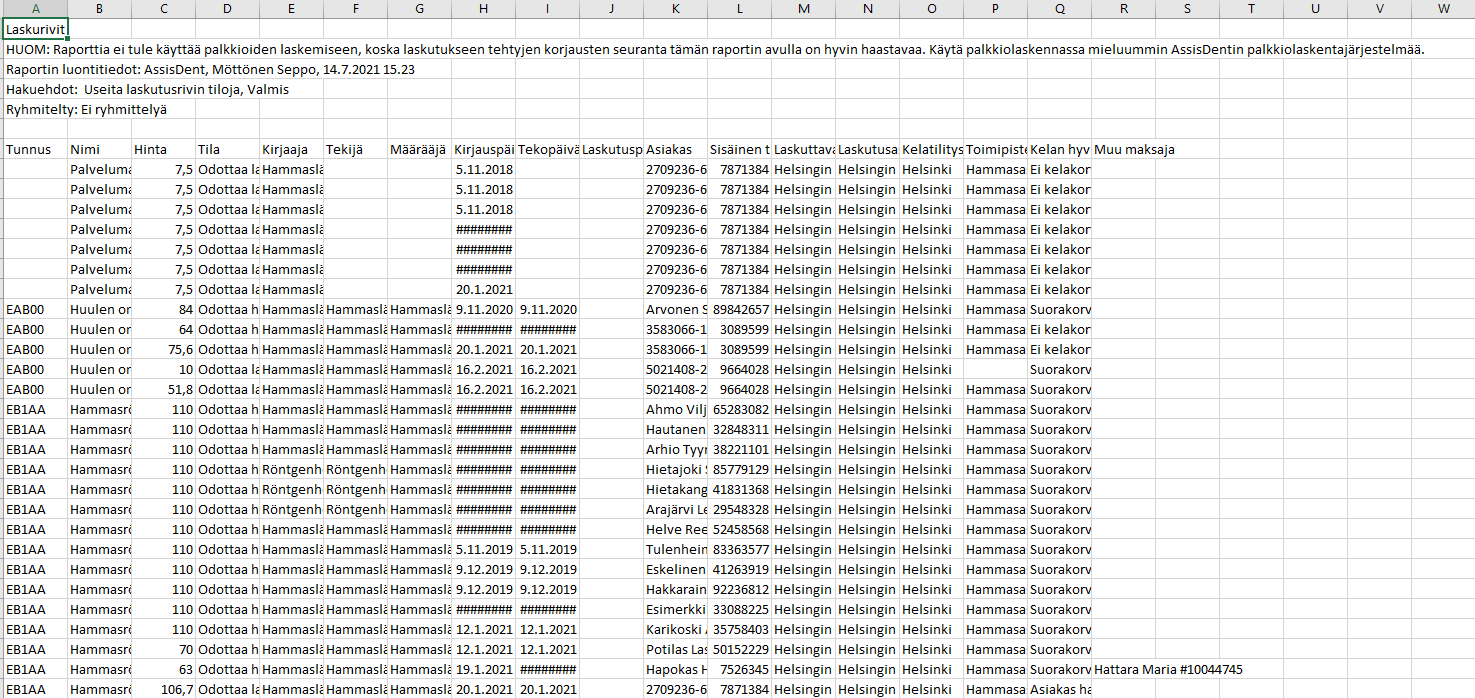The height and width of the screenshot is (698, 1475).
Task: Select the Laskurivit title cell
Action: (x=35, y=29)
